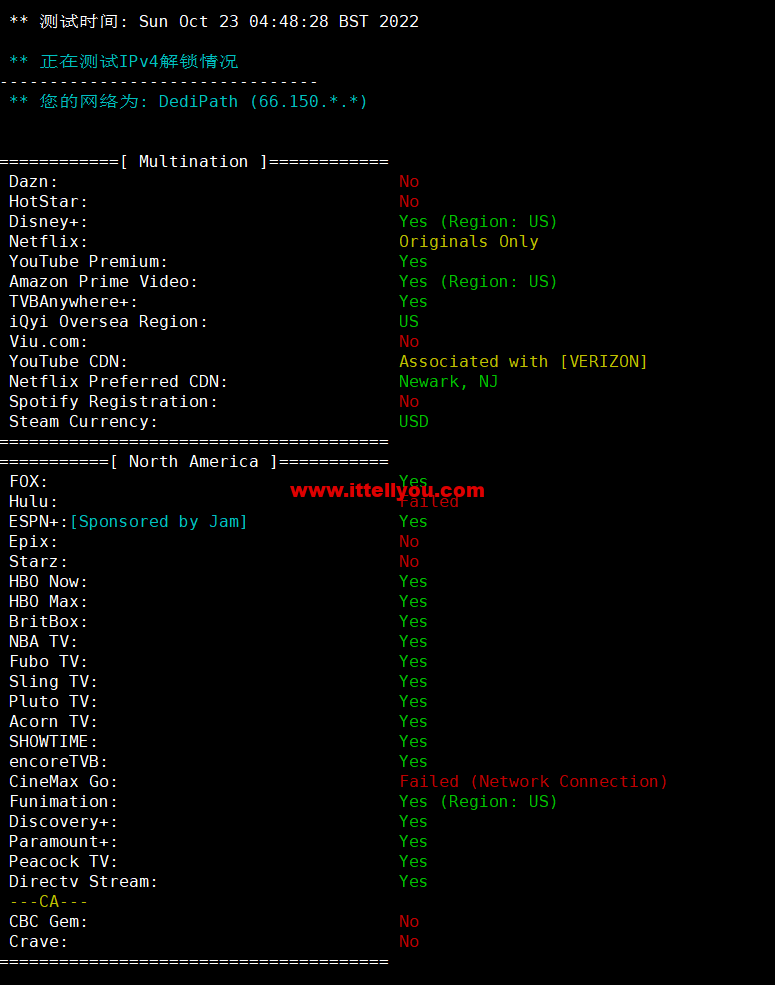Click the Directv Stream label
This screenshot has height=985, width=775.
pos(83,881)
